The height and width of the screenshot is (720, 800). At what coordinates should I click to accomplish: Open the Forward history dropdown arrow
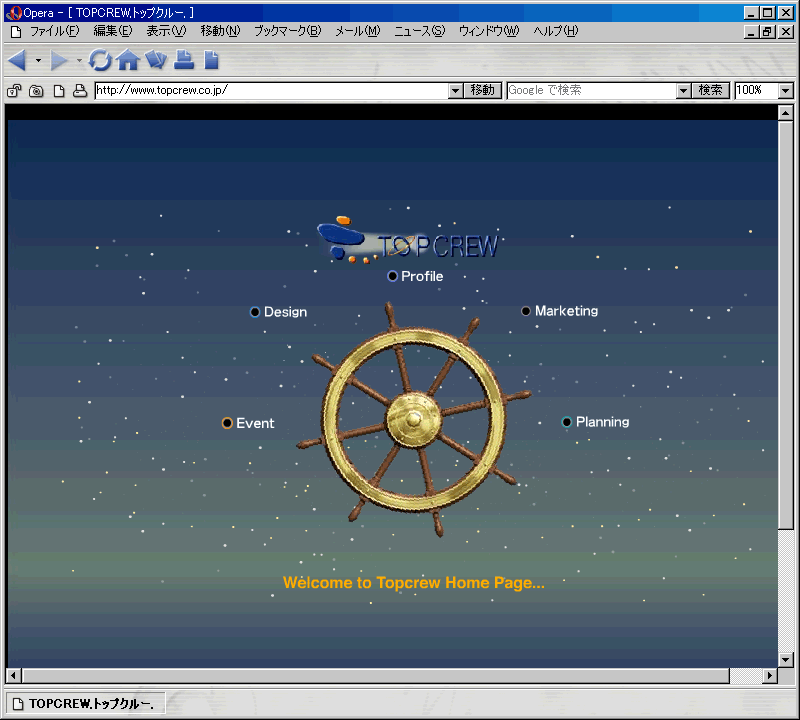(79, 60)
